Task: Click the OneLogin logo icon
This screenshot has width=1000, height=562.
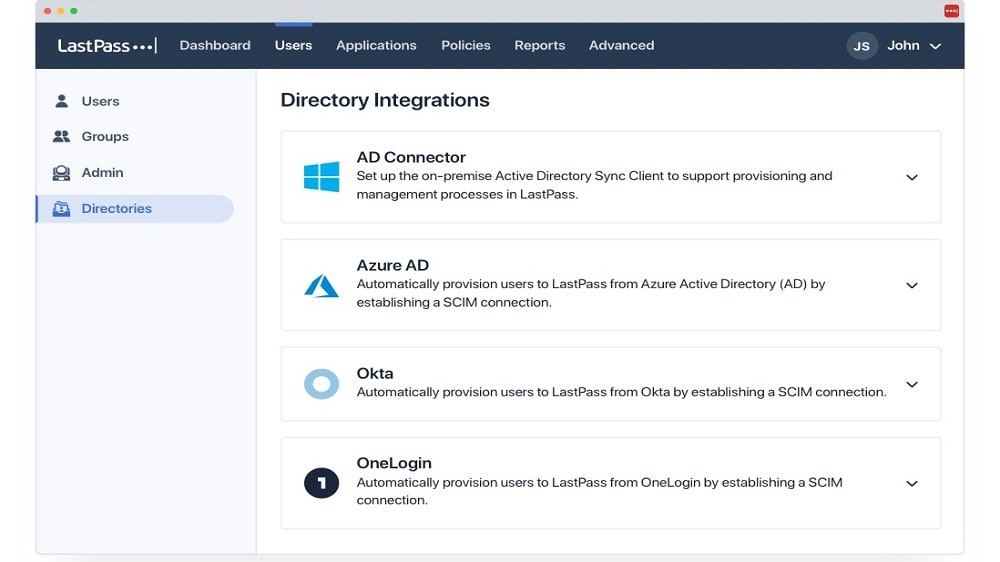Action: (x=321, y=483)
